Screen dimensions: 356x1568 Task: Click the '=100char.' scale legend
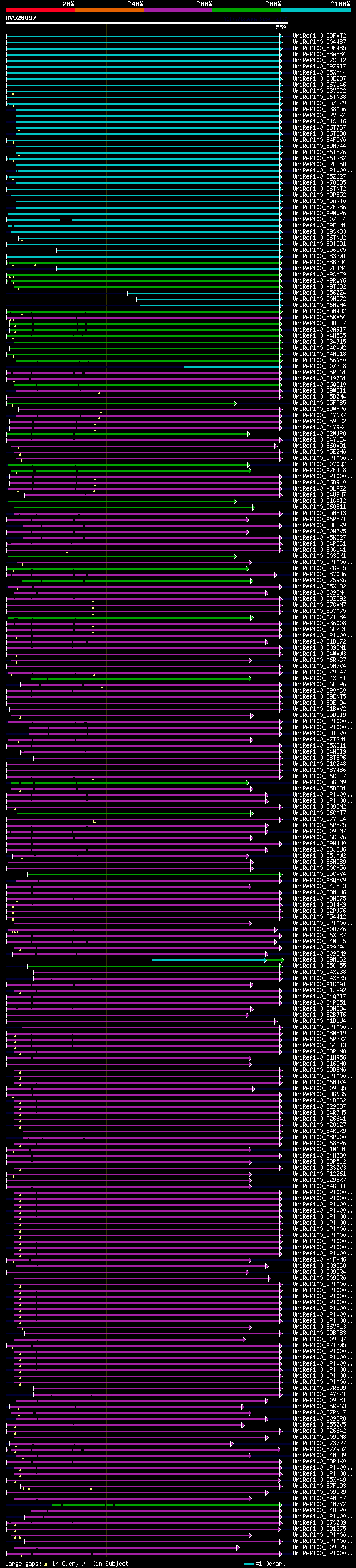(x=264, y=1564)
